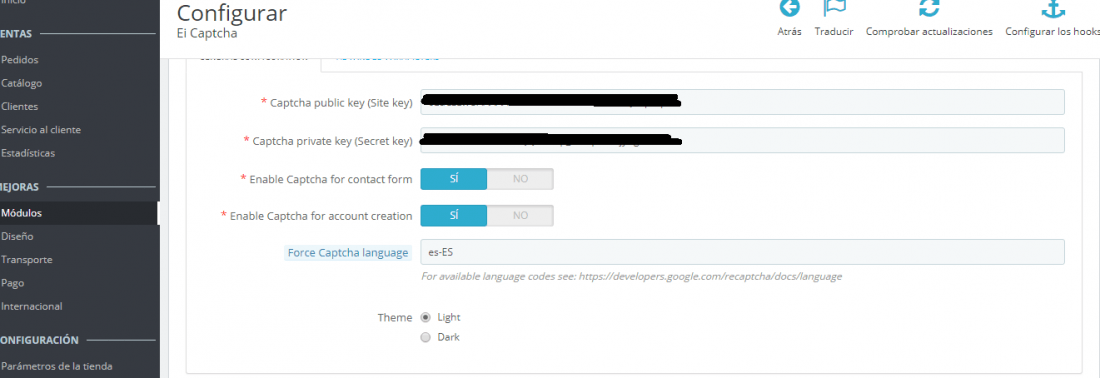Open Pedidos in the sidebar
This screenshot has width=1100, height=378.
[20, 60]
